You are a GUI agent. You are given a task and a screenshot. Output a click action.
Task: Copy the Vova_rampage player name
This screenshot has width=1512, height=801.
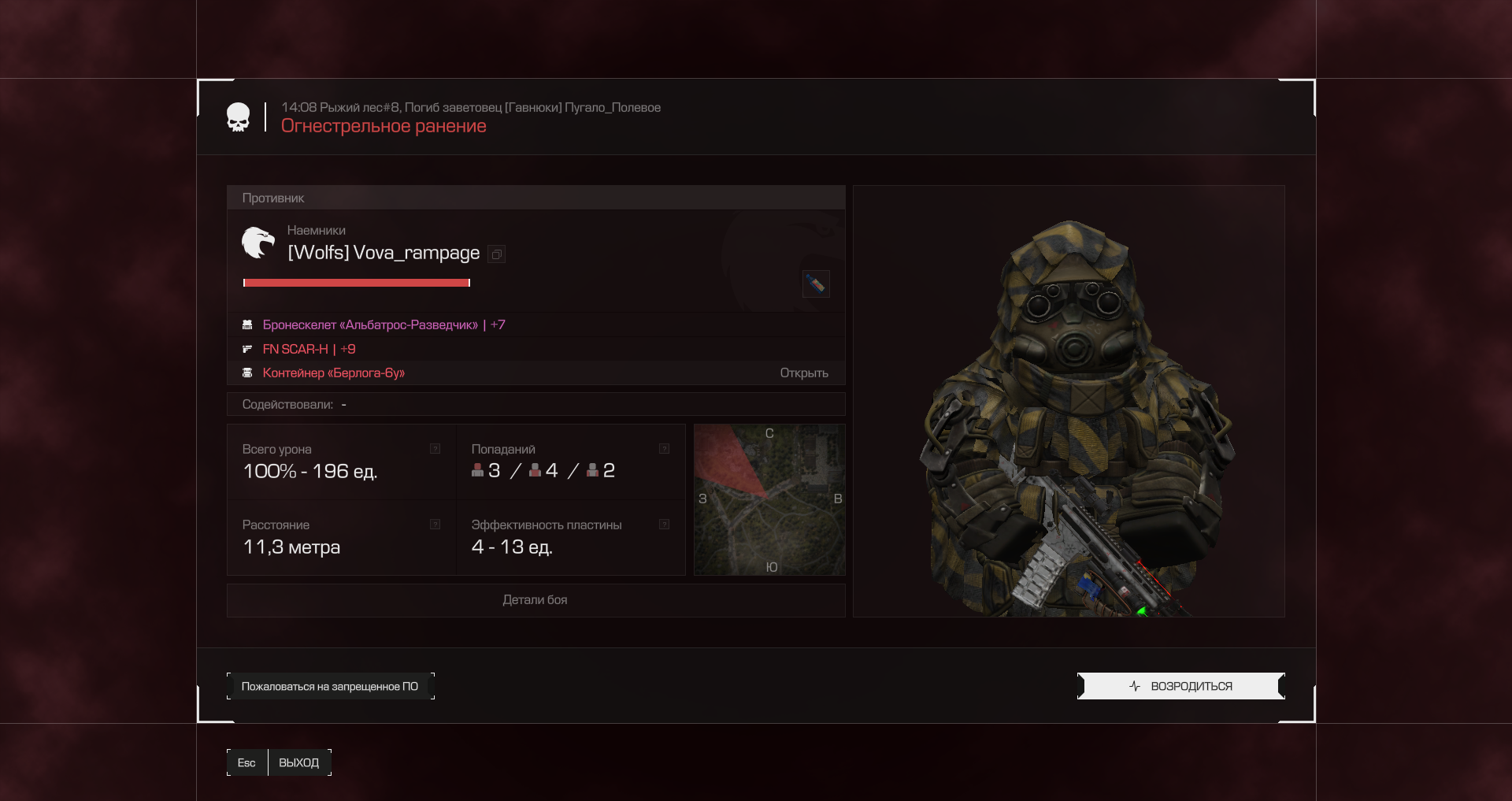click(x=496, y=254)
